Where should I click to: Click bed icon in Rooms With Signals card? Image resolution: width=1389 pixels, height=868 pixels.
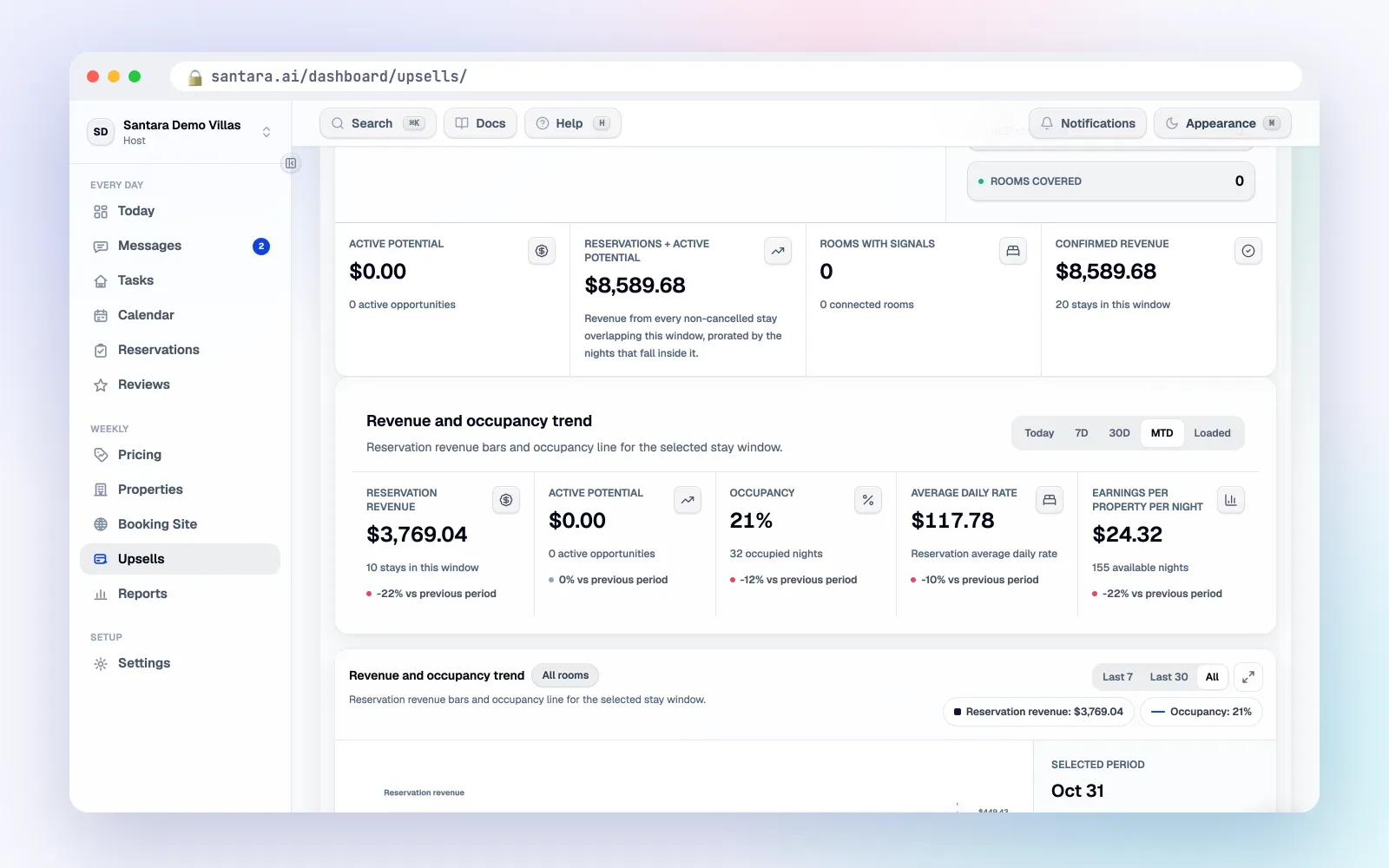pos(1013,251)
